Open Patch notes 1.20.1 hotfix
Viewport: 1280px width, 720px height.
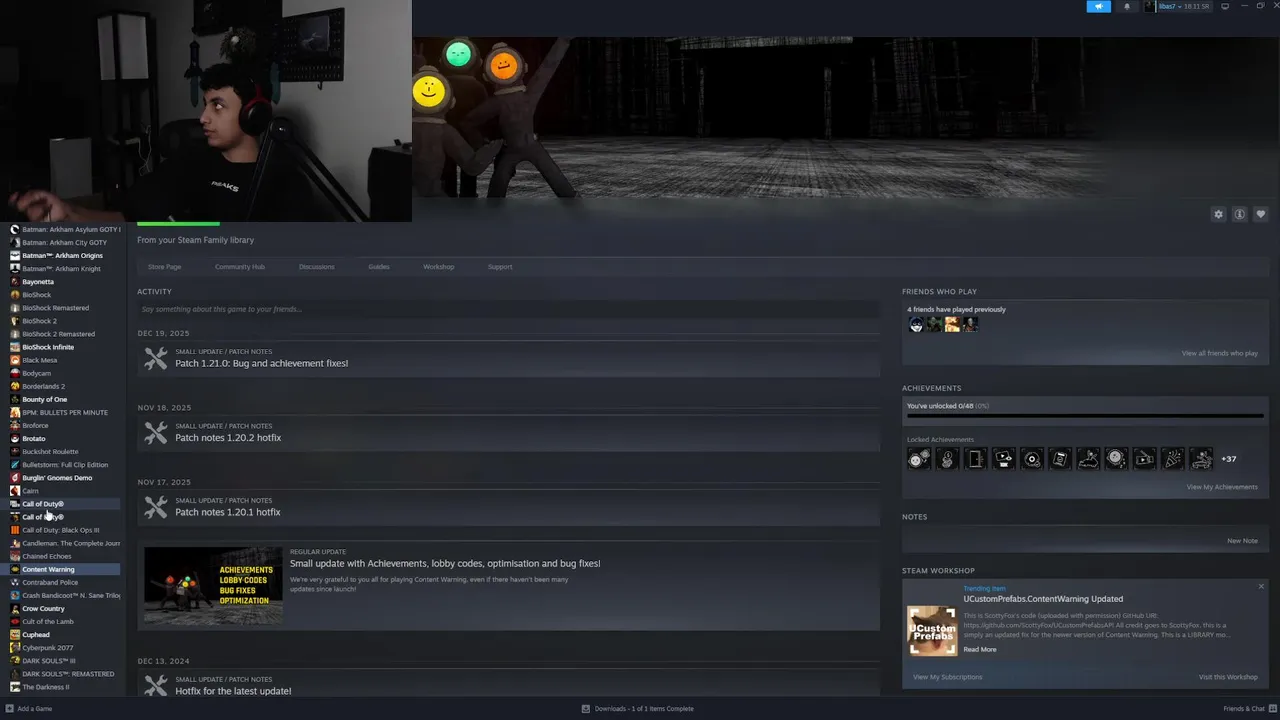coord(228,512)
